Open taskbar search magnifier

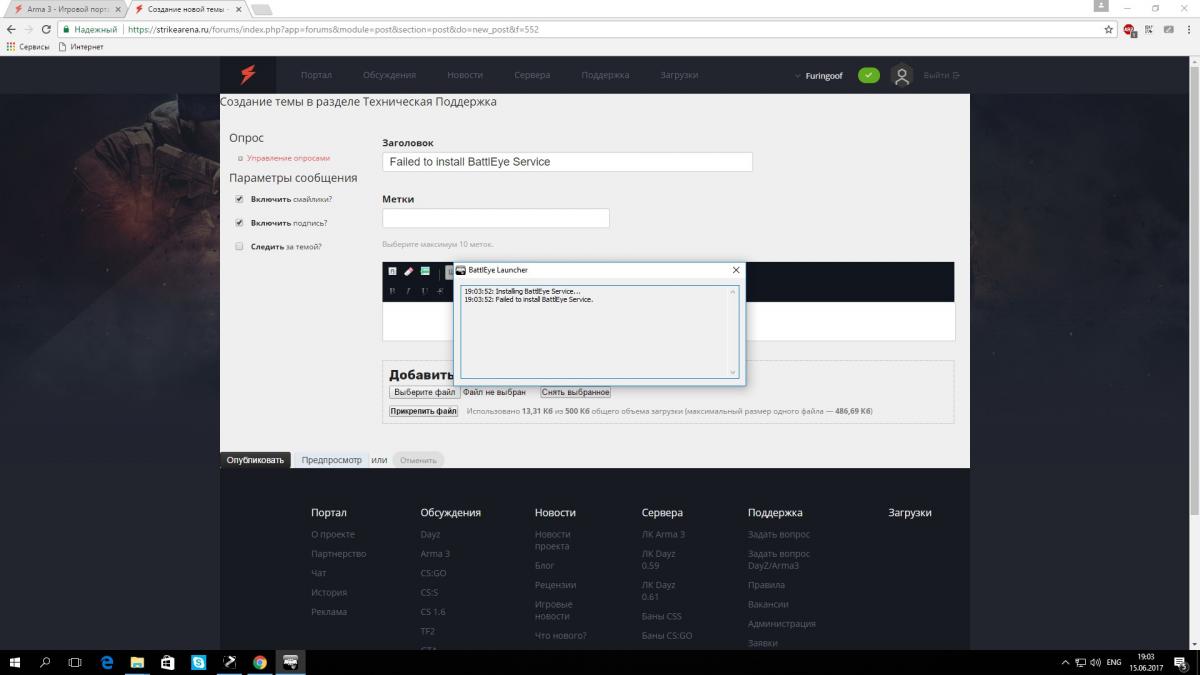point(45,662)
